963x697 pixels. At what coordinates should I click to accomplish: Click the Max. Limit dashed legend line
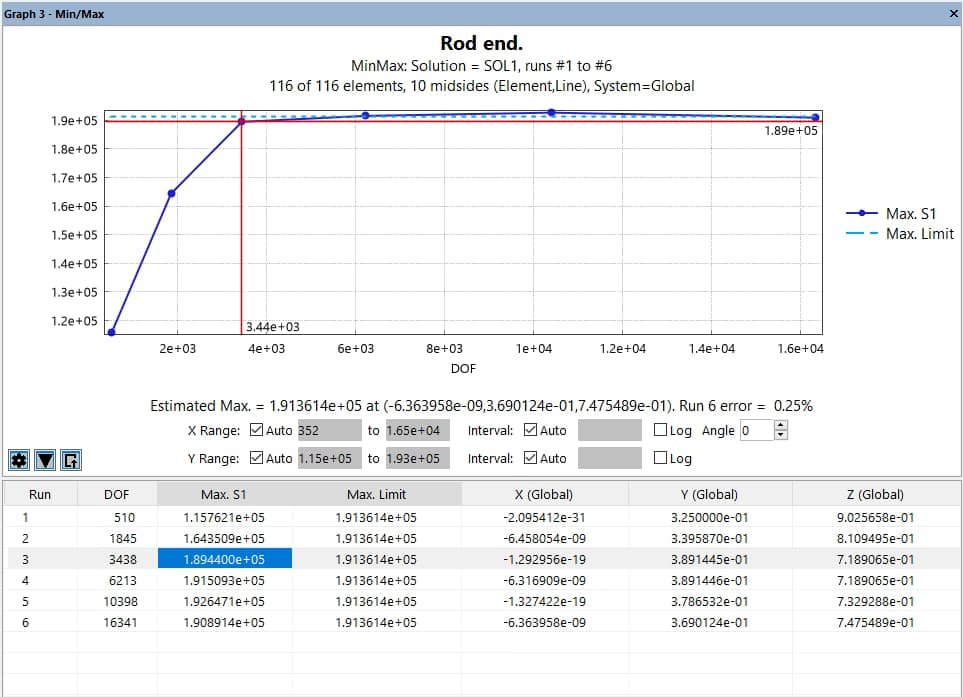(x=863, y=234)
